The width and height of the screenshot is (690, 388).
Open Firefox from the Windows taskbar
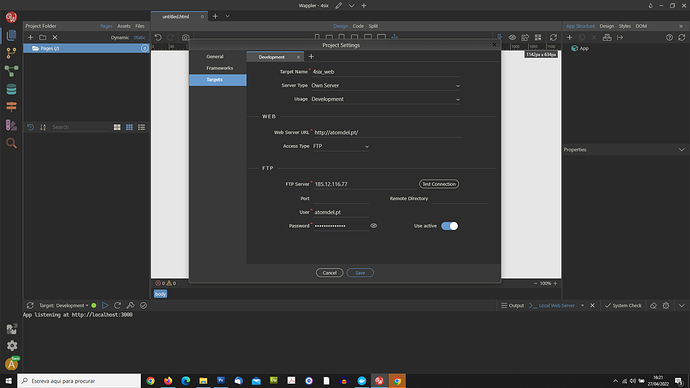168,381
